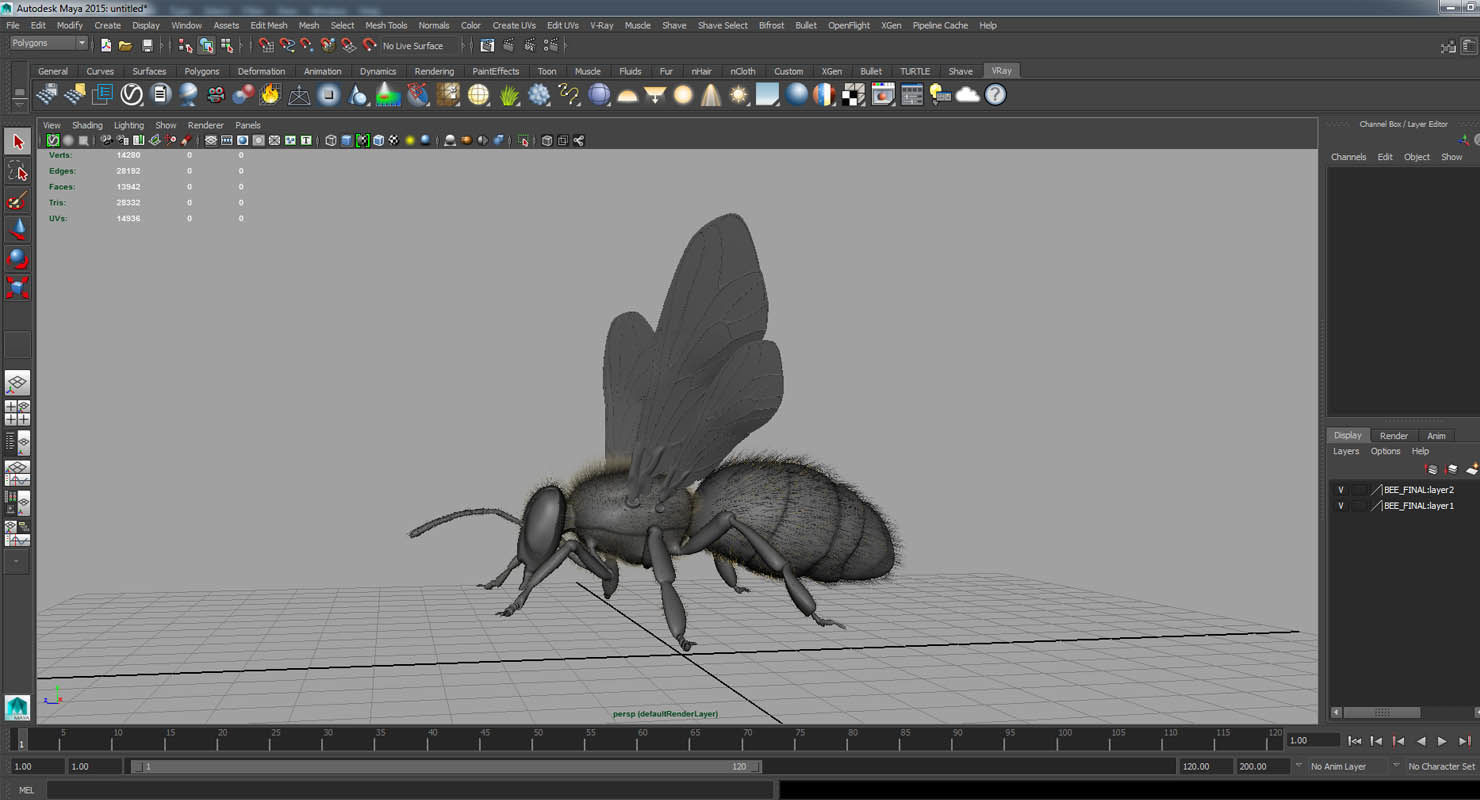Click the playback end time field 120.00

tap(1206, 767)
